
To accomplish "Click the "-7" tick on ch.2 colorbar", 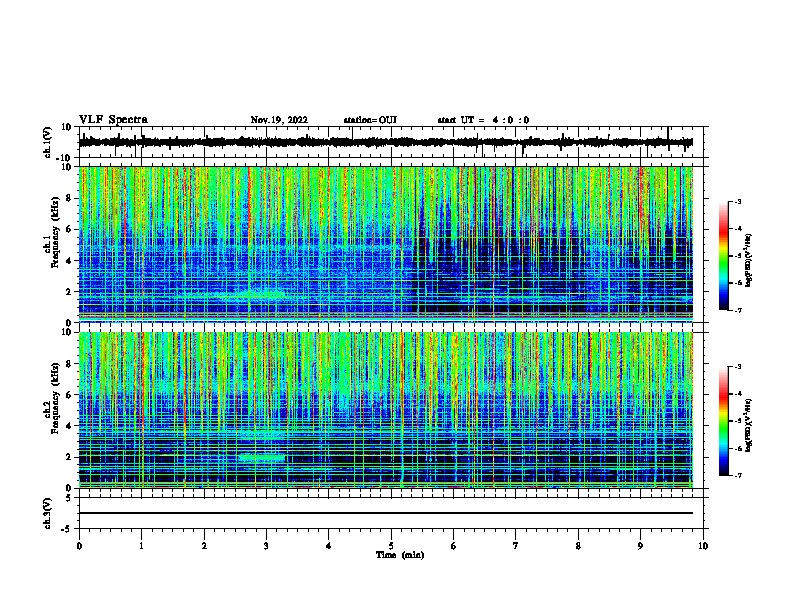I will (737, 475).
